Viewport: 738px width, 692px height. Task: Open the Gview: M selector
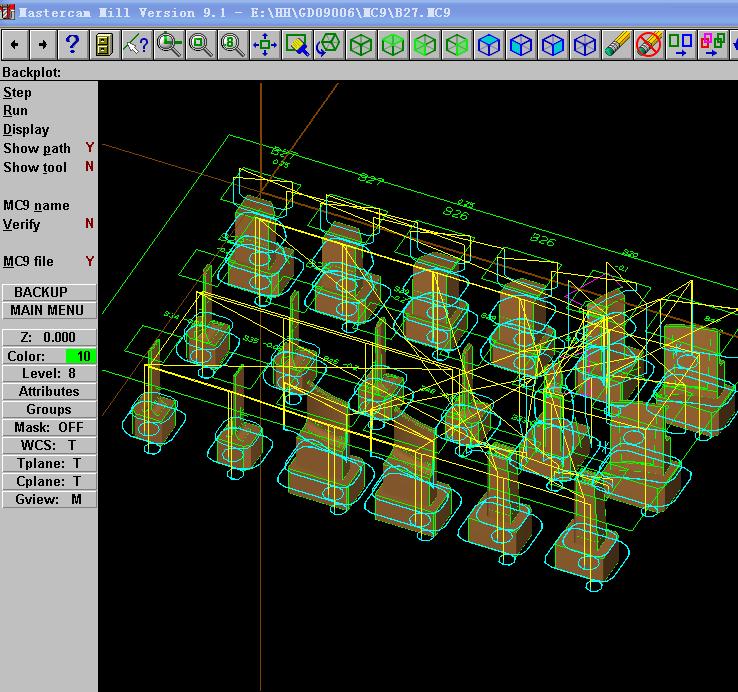[49, 499]
